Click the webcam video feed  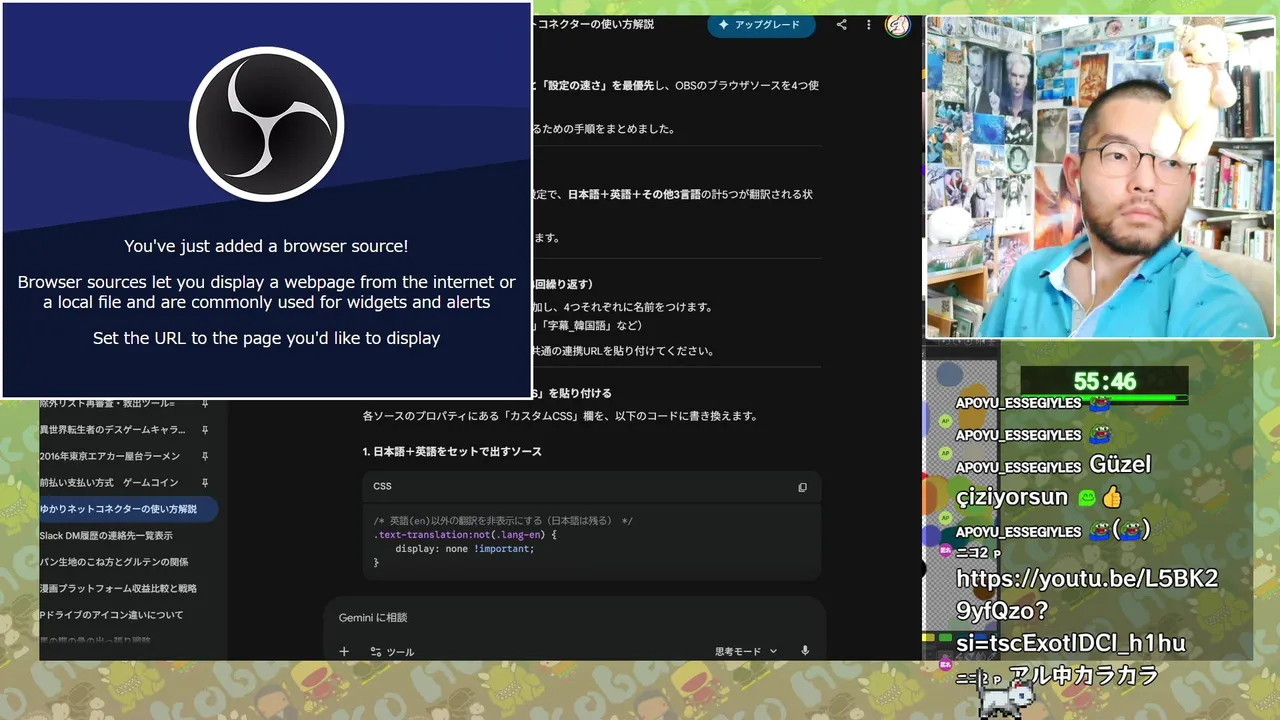pos(1099,176)
